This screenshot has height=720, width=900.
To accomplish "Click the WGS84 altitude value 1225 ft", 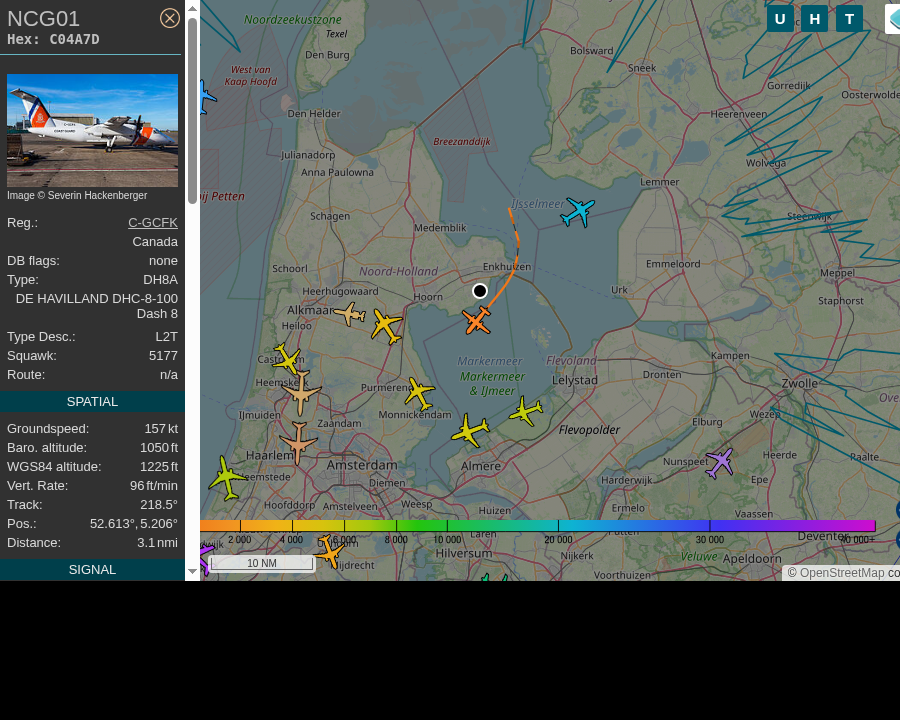I will pyautogui.click(x=159, y=467).
